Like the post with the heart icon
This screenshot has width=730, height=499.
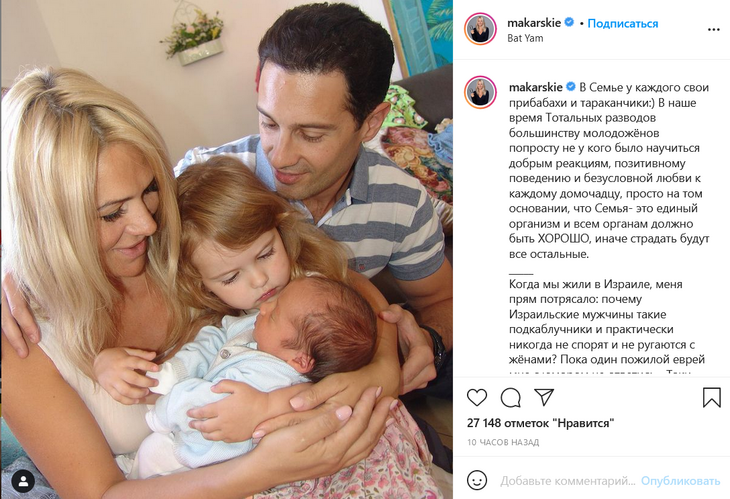coord(477,398)
